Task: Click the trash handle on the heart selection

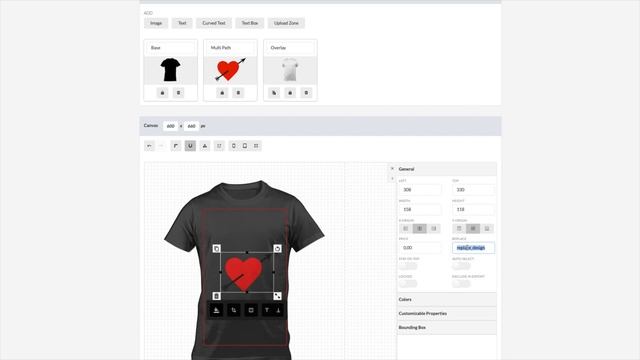Action: click(217, 296)
